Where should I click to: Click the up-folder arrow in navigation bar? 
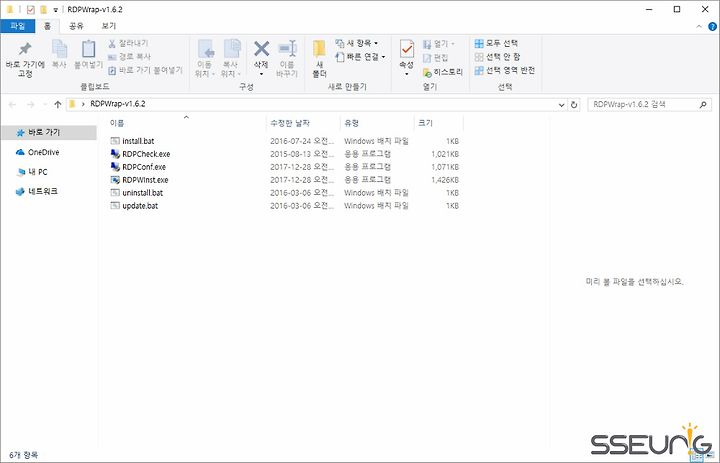[57, 105]
